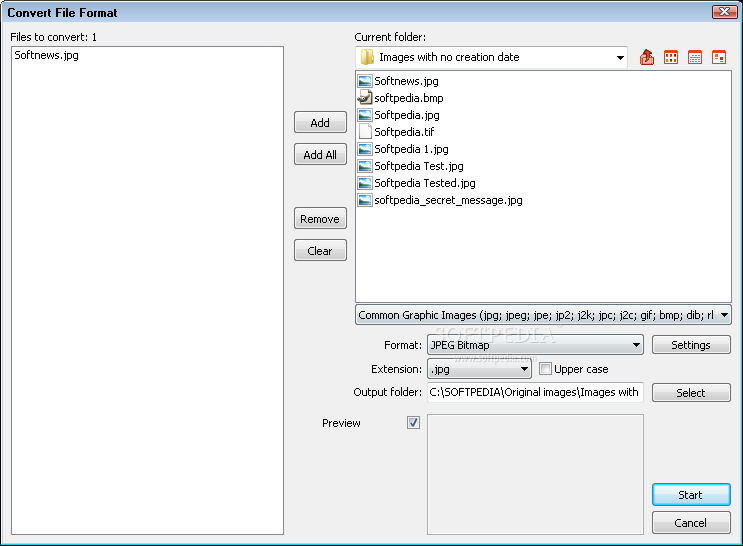Click the folder icon in Current folder box
This screenshot has width=743, height=546.
pyautogui.click(x=367, y=57)
